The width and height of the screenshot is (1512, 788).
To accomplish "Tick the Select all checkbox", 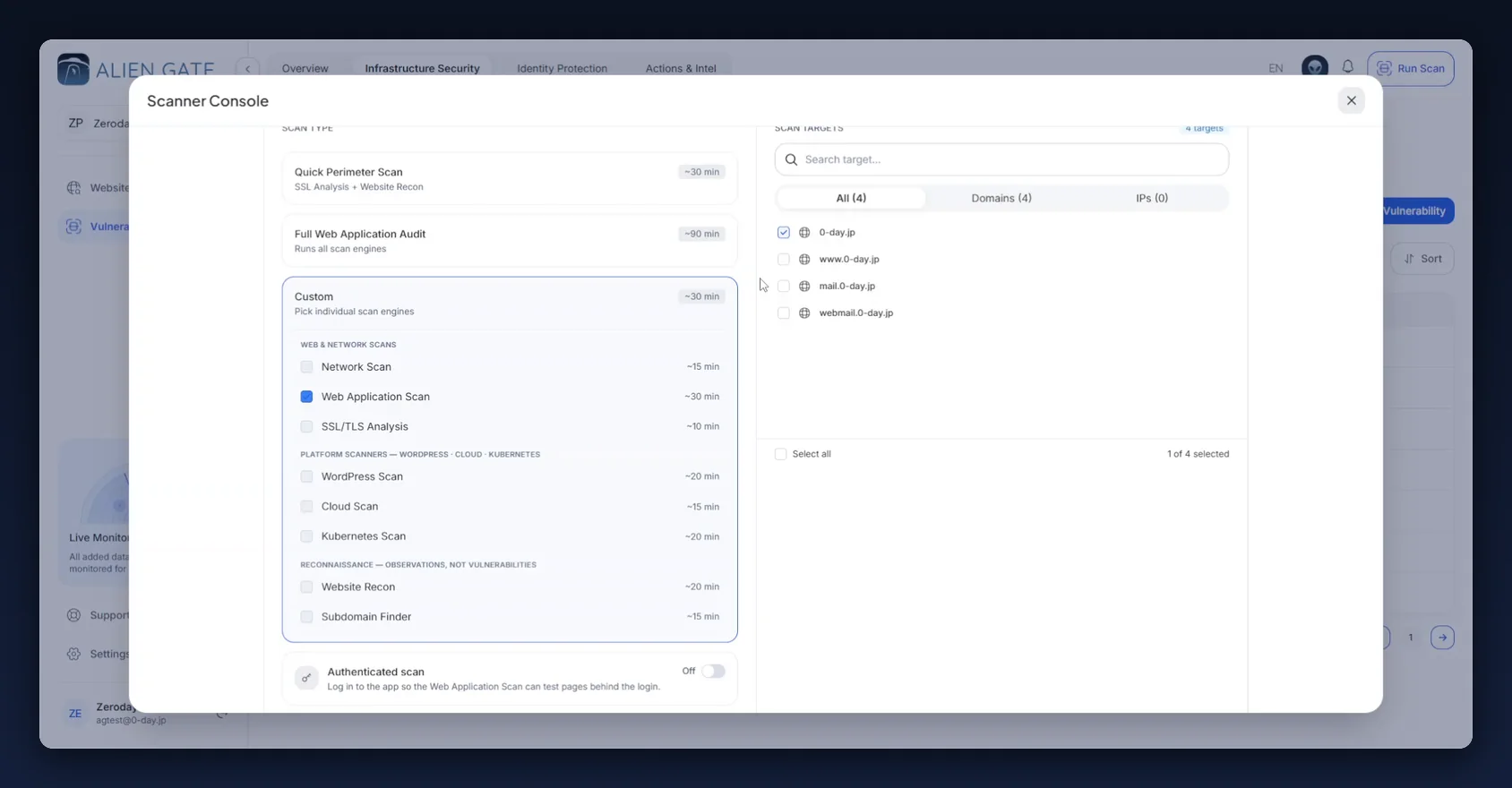I will pos(781,454).
